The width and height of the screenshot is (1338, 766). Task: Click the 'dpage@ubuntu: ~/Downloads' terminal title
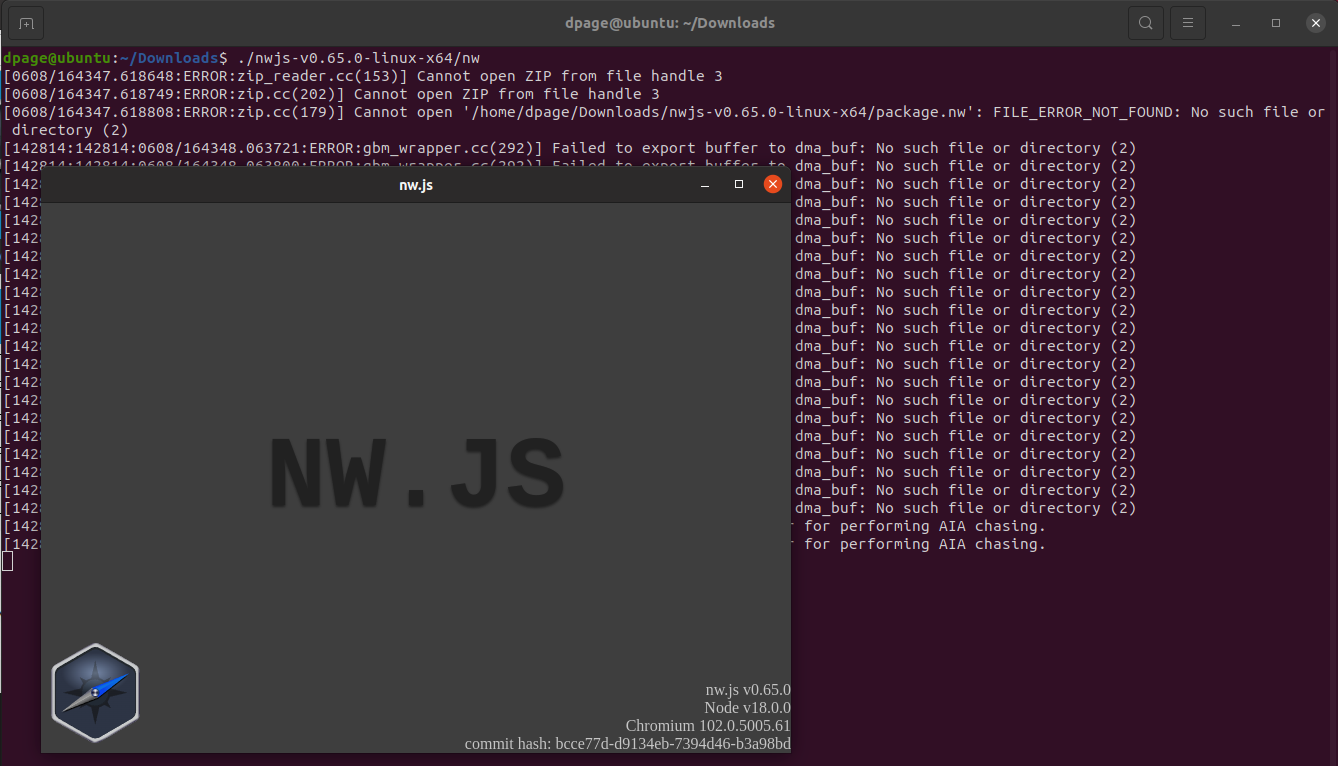coord(669,23)
